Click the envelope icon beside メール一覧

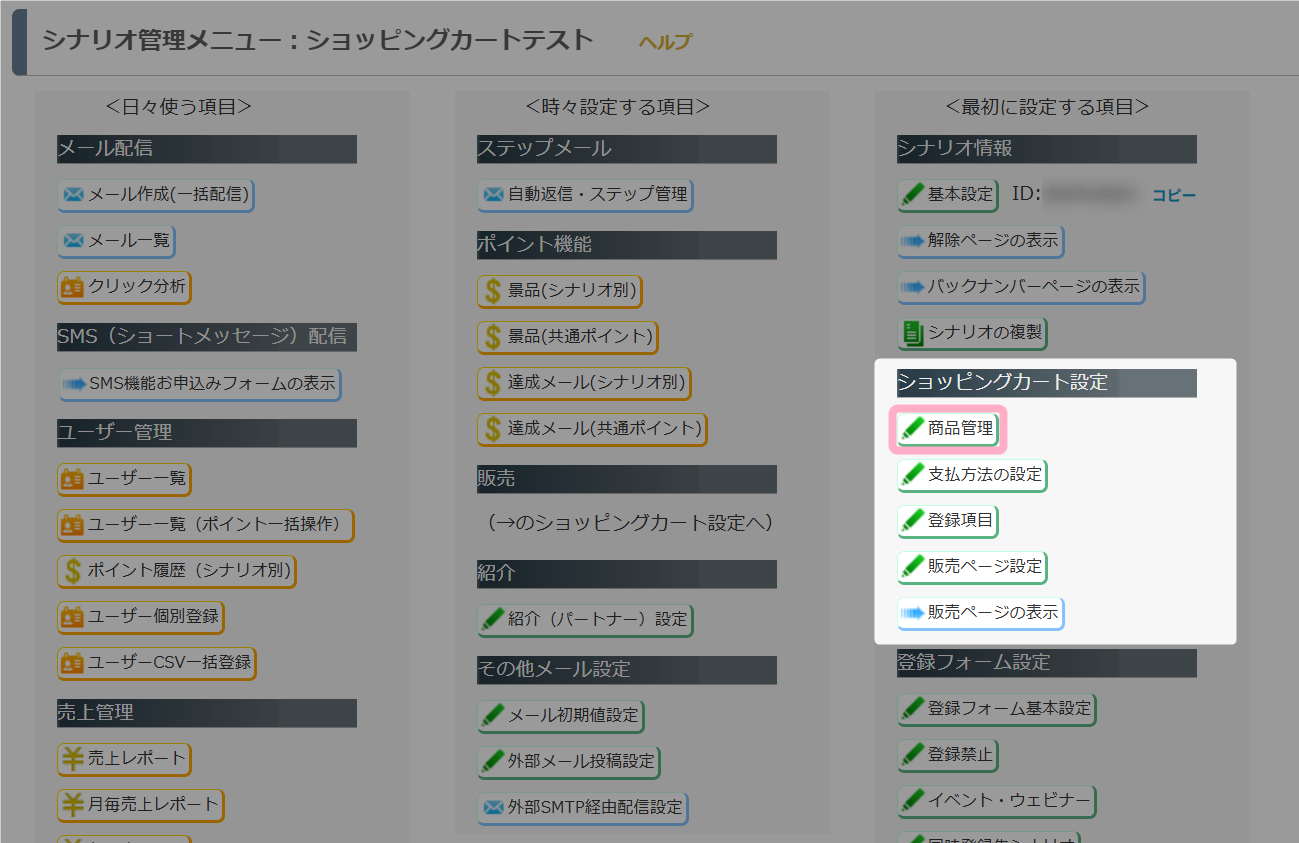[x=73, y=240]
